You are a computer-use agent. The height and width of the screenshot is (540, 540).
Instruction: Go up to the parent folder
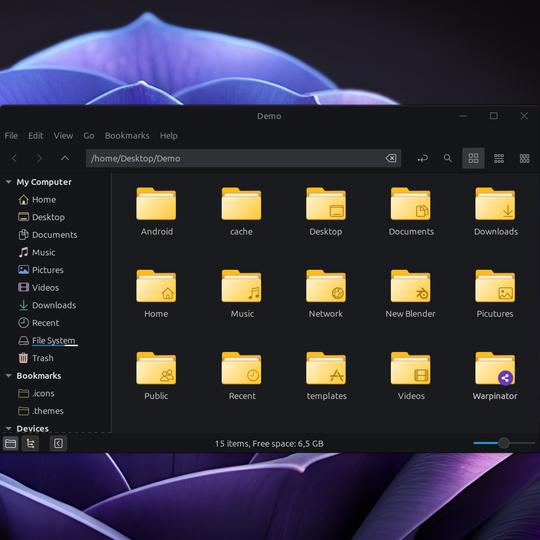65,158
